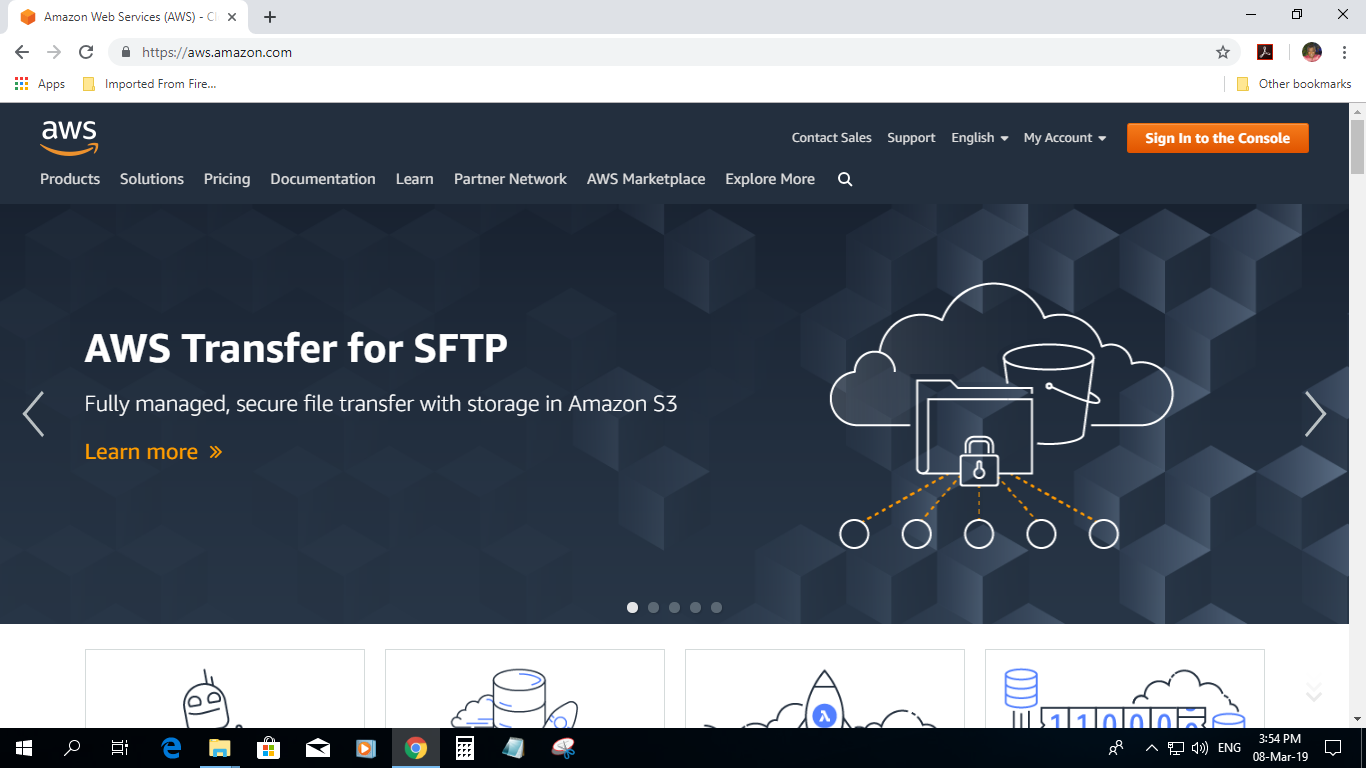Open File Explorer from the taskbar
This screenshot has height=768, width=1366.
coord(220,747)
